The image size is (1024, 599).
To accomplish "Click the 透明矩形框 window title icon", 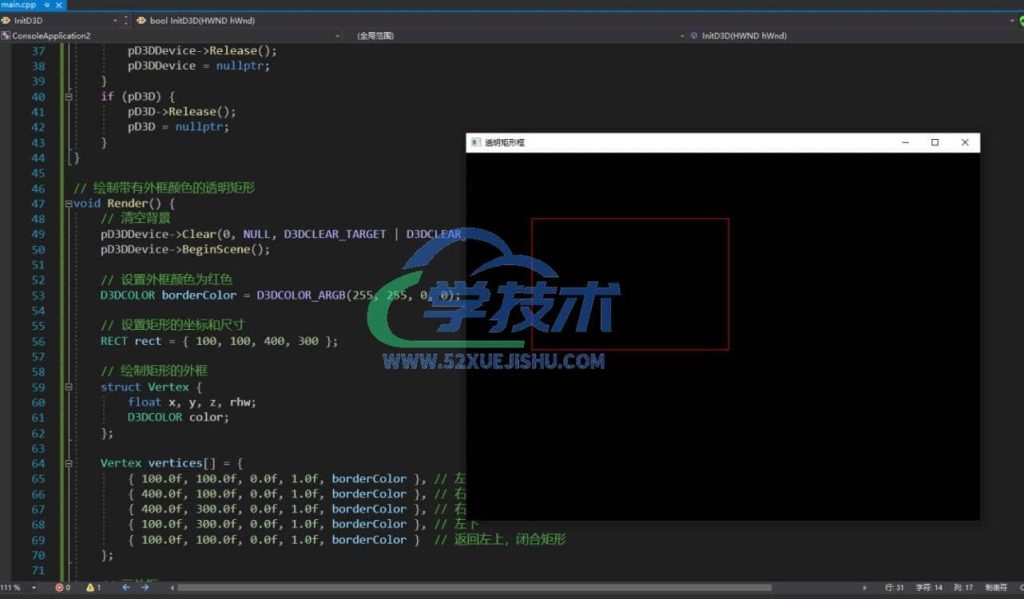I will point(474,143).
